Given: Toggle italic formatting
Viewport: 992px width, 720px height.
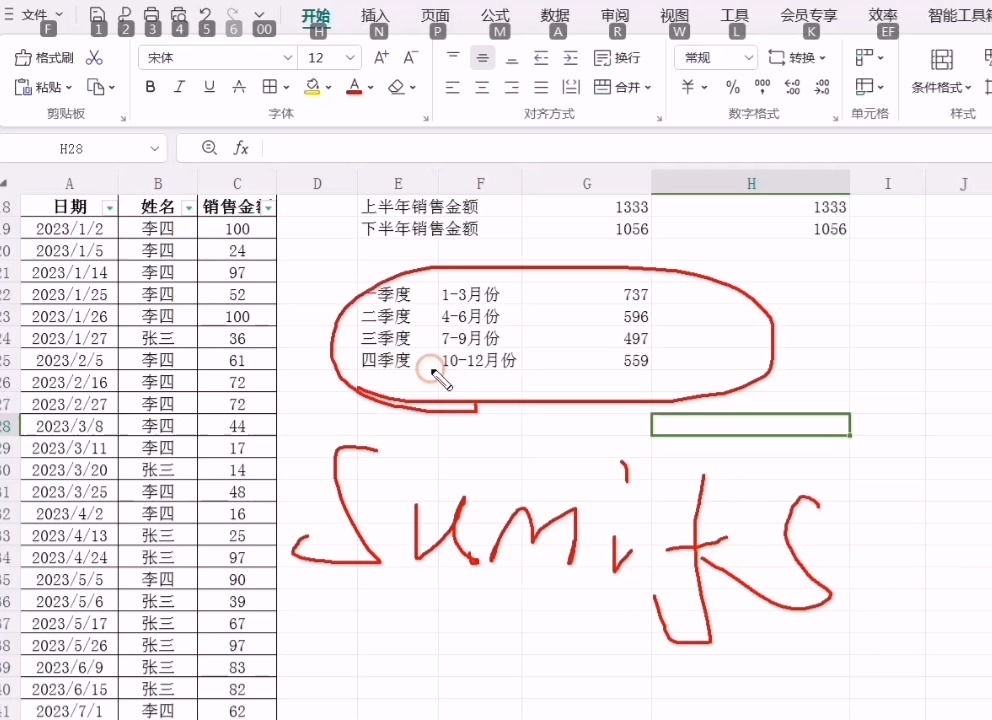Looking at the screenshot, I should tap(178, 88).
